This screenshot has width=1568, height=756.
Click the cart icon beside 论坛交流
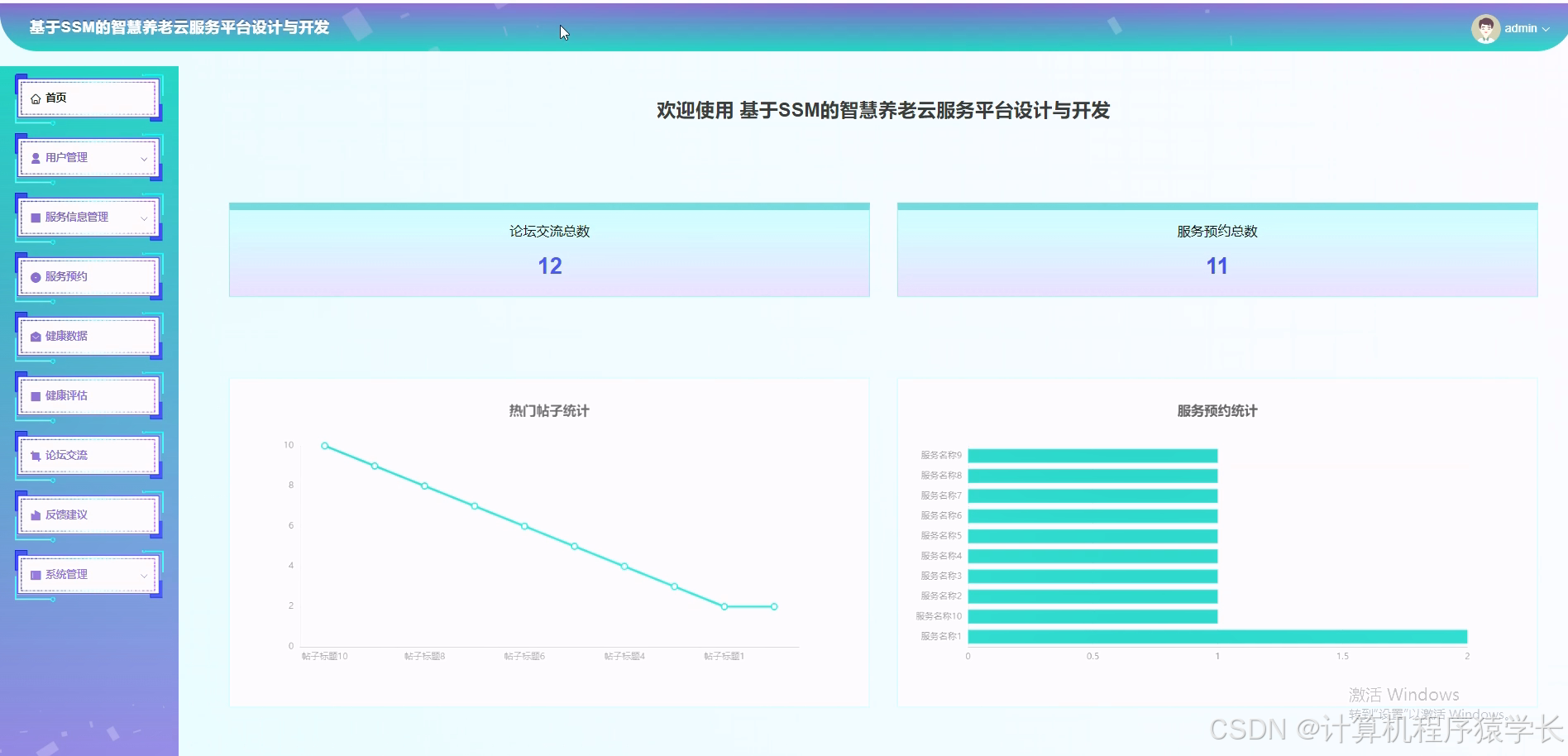(x=36, y=456)
